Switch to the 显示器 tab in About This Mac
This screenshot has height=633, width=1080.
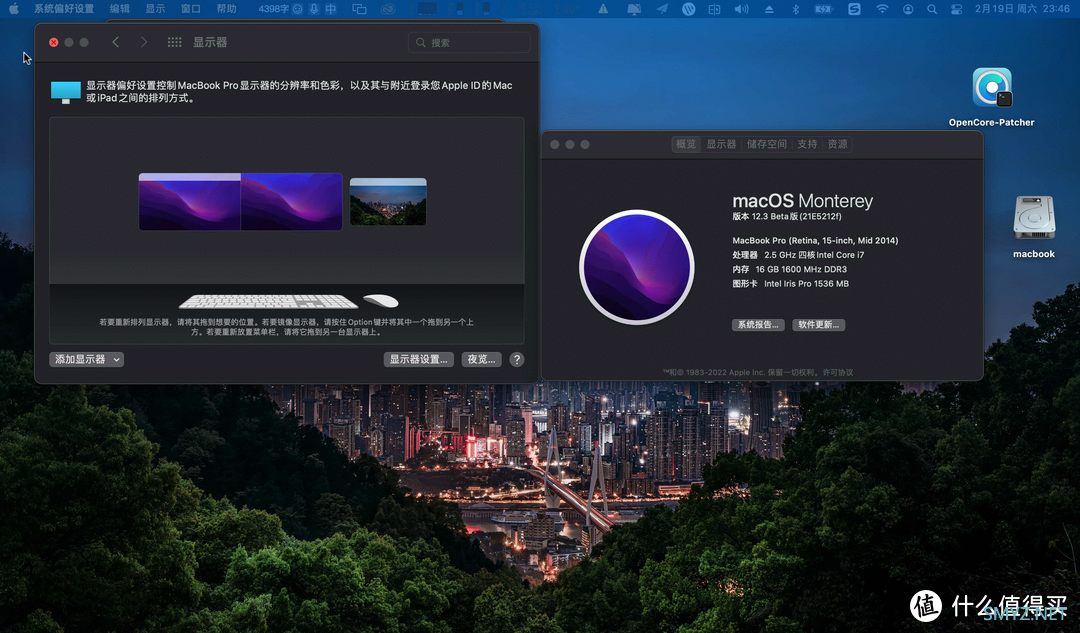721,144
